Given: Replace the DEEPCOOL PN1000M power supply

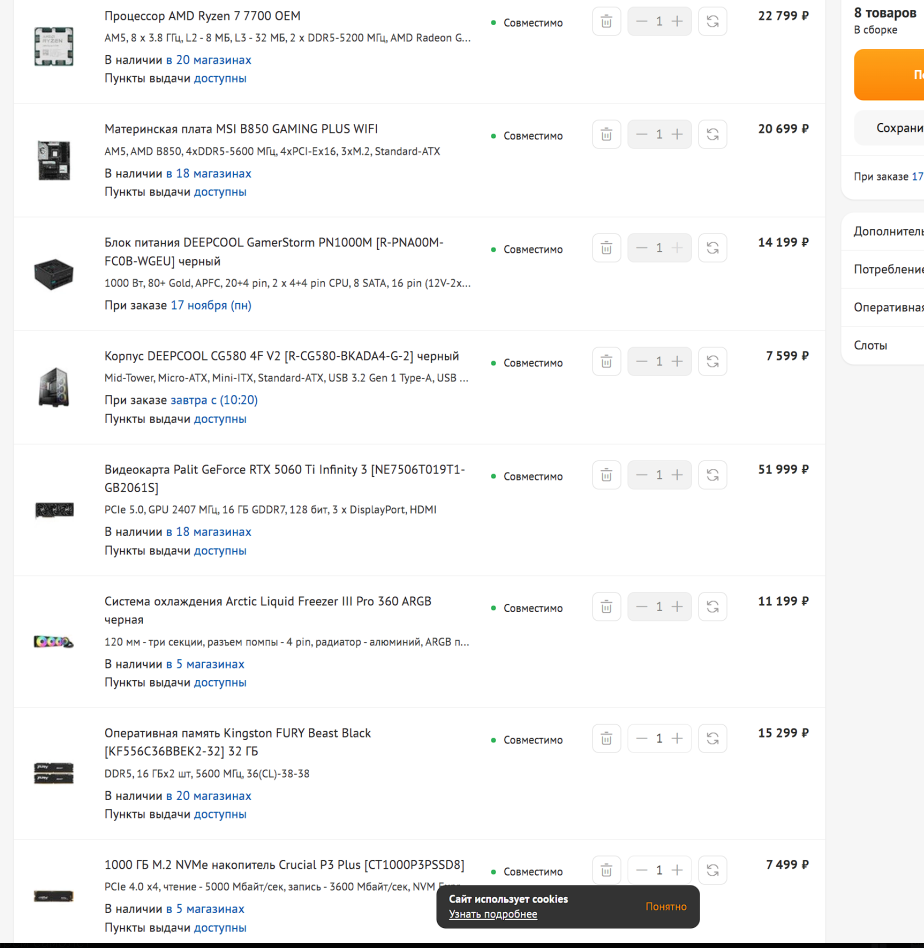Looking at the screenshot, I should click(x=712, y=248).
